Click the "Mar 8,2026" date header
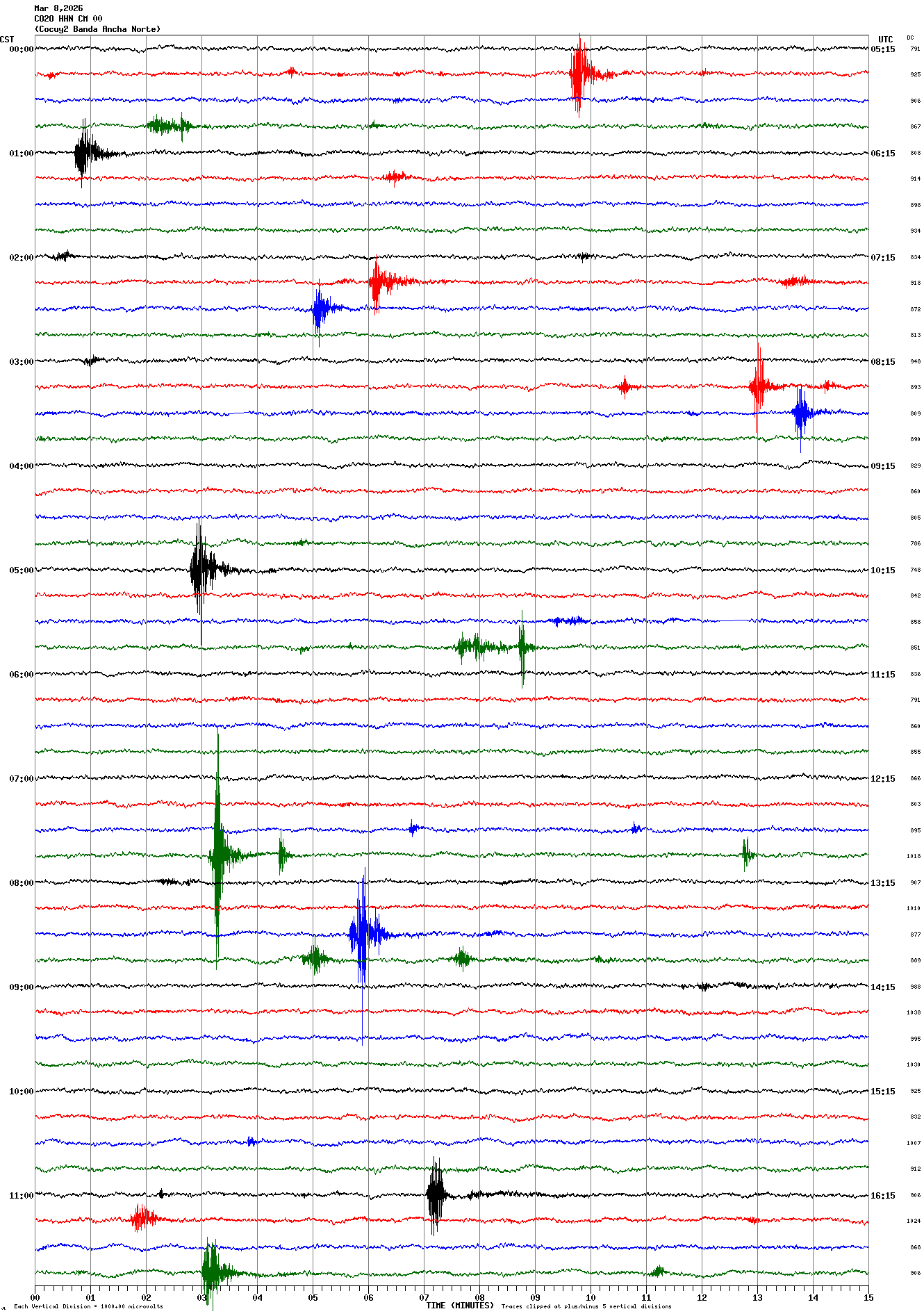 58,8
